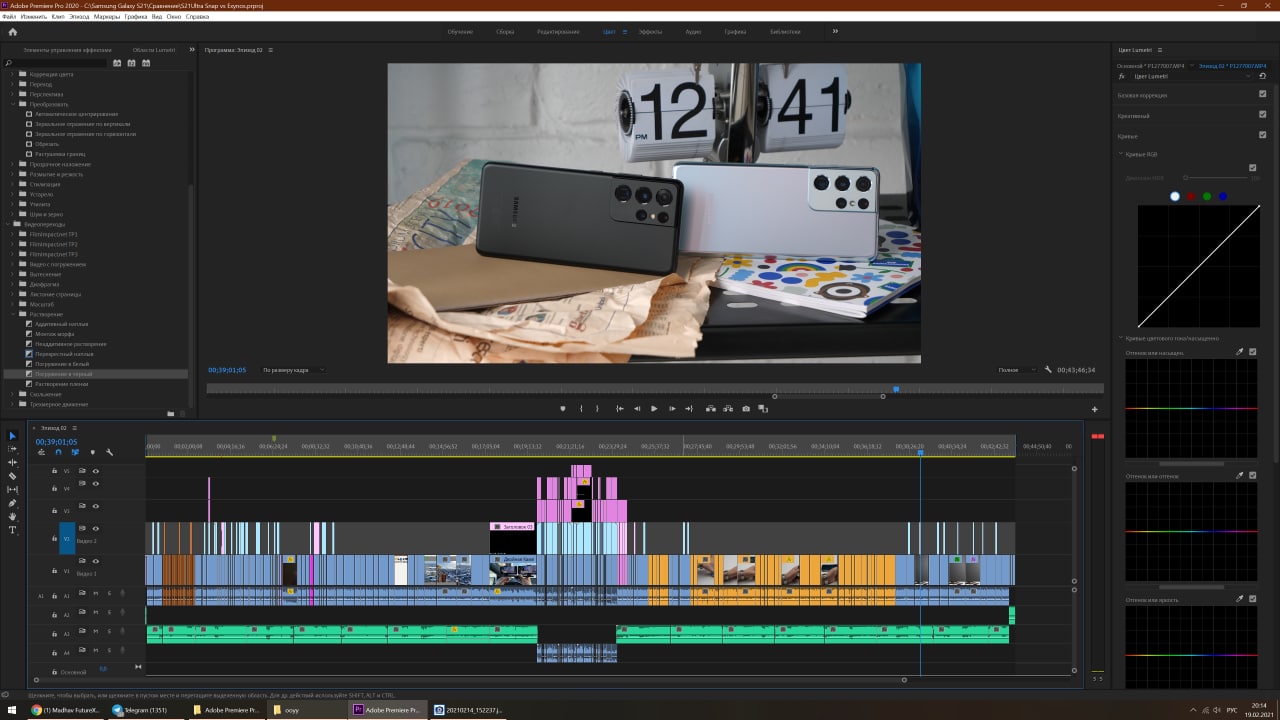Hide track V2 with eye icon

(96, 528)
